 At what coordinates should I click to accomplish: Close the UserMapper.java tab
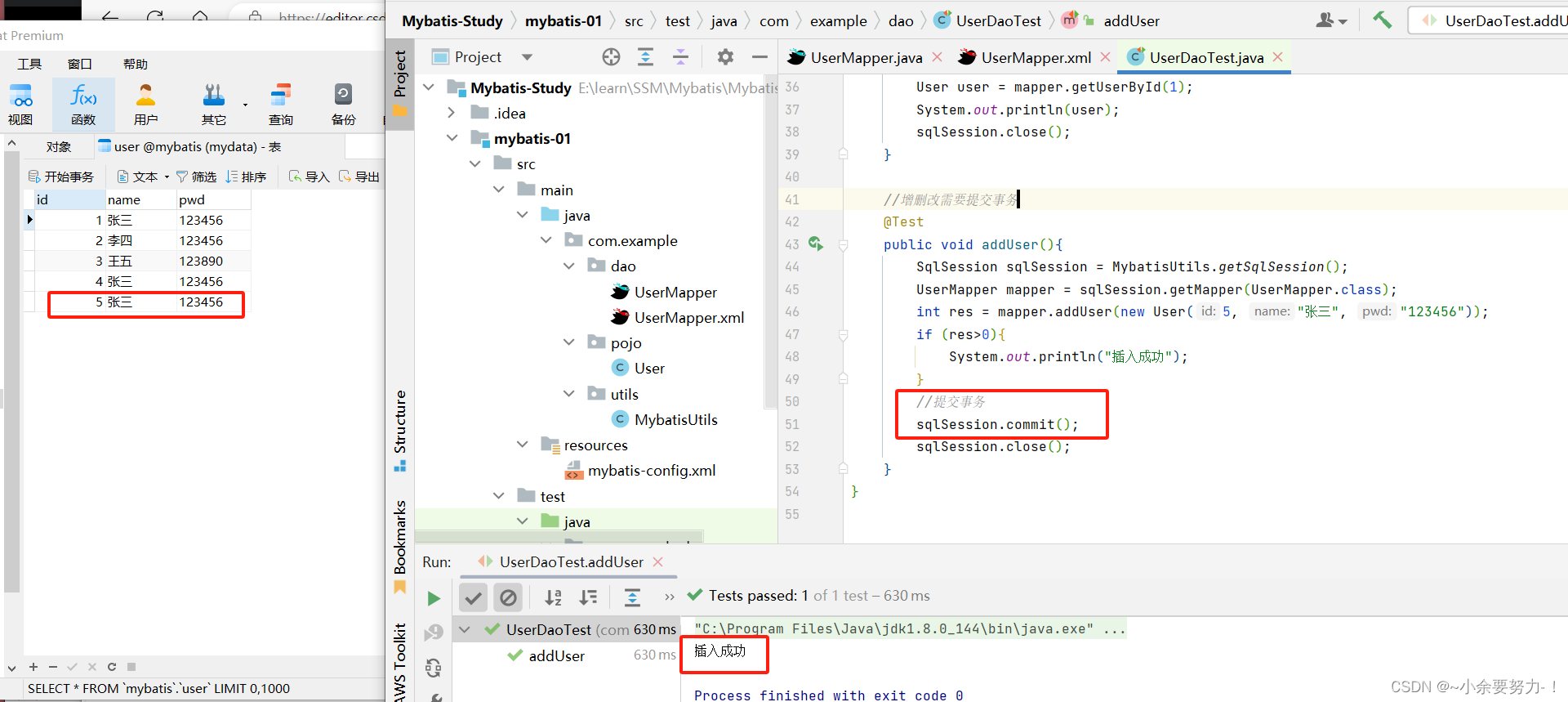point(937,56)
